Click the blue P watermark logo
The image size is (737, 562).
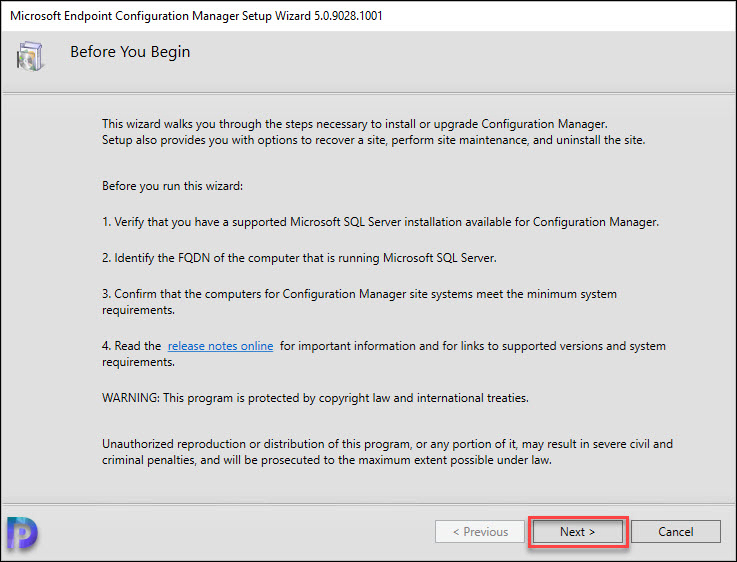coord(22,532)
